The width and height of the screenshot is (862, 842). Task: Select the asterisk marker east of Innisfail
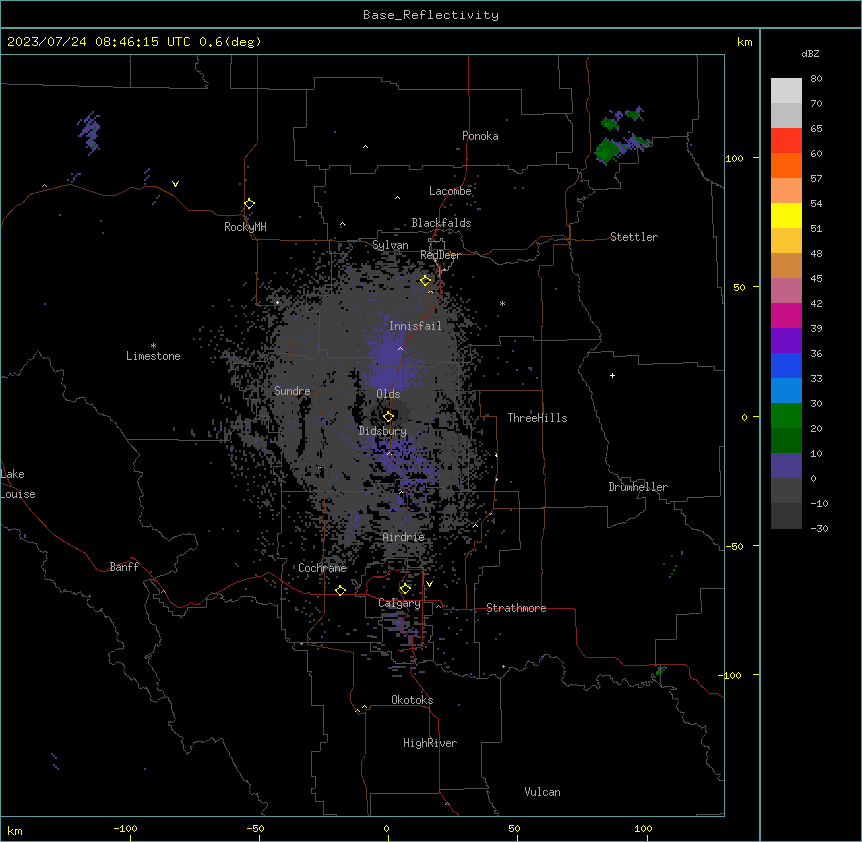tap(502, 303)
